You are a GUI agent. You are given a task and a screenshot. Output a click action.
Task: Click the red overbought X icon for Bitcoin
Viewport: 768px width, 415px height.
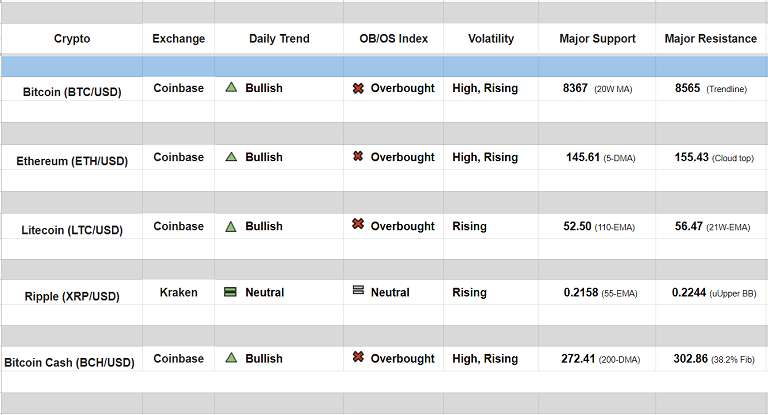(x=358, y=88)
